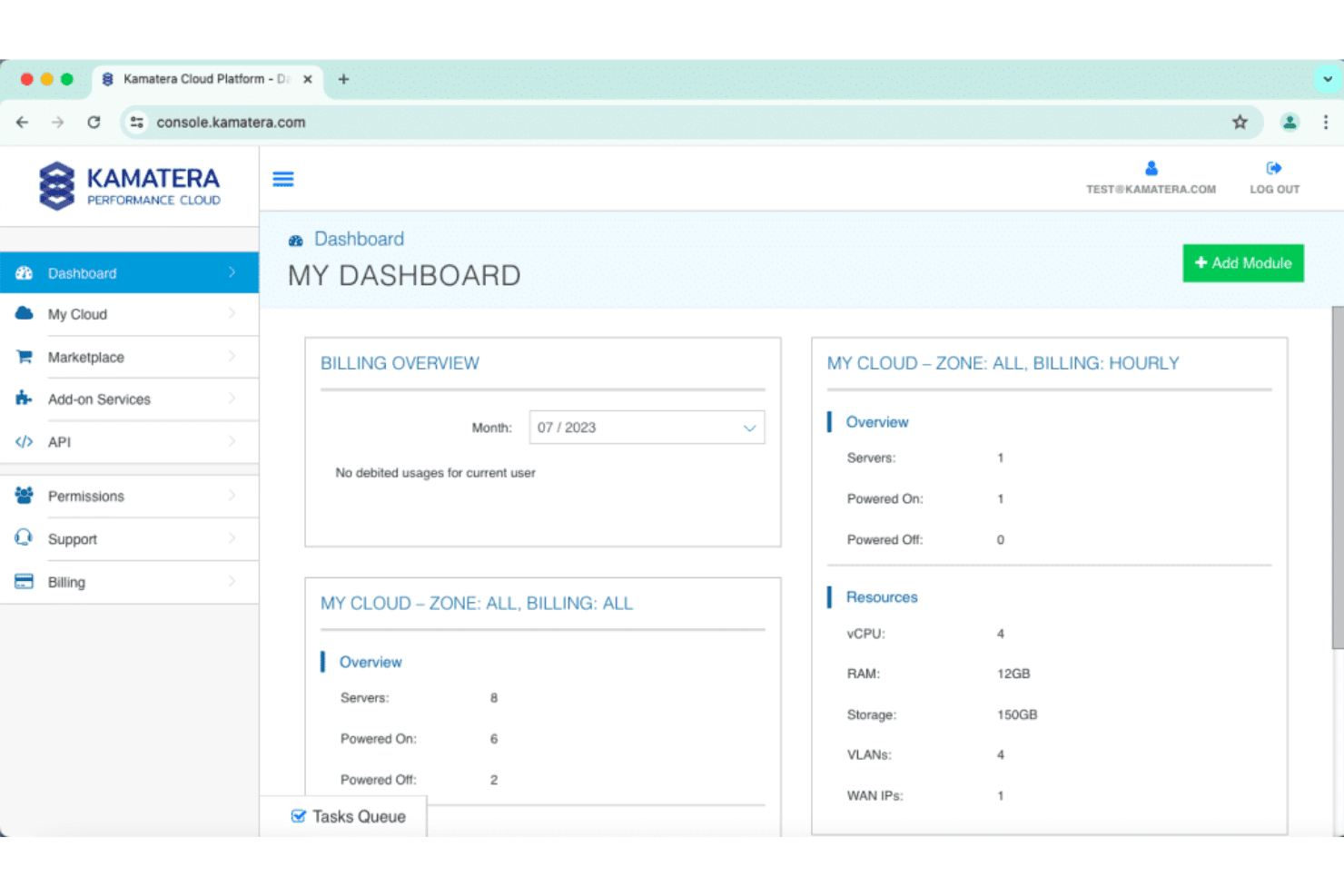
Task: Click the RAM 12GB value
Action: coord(1013,674)
